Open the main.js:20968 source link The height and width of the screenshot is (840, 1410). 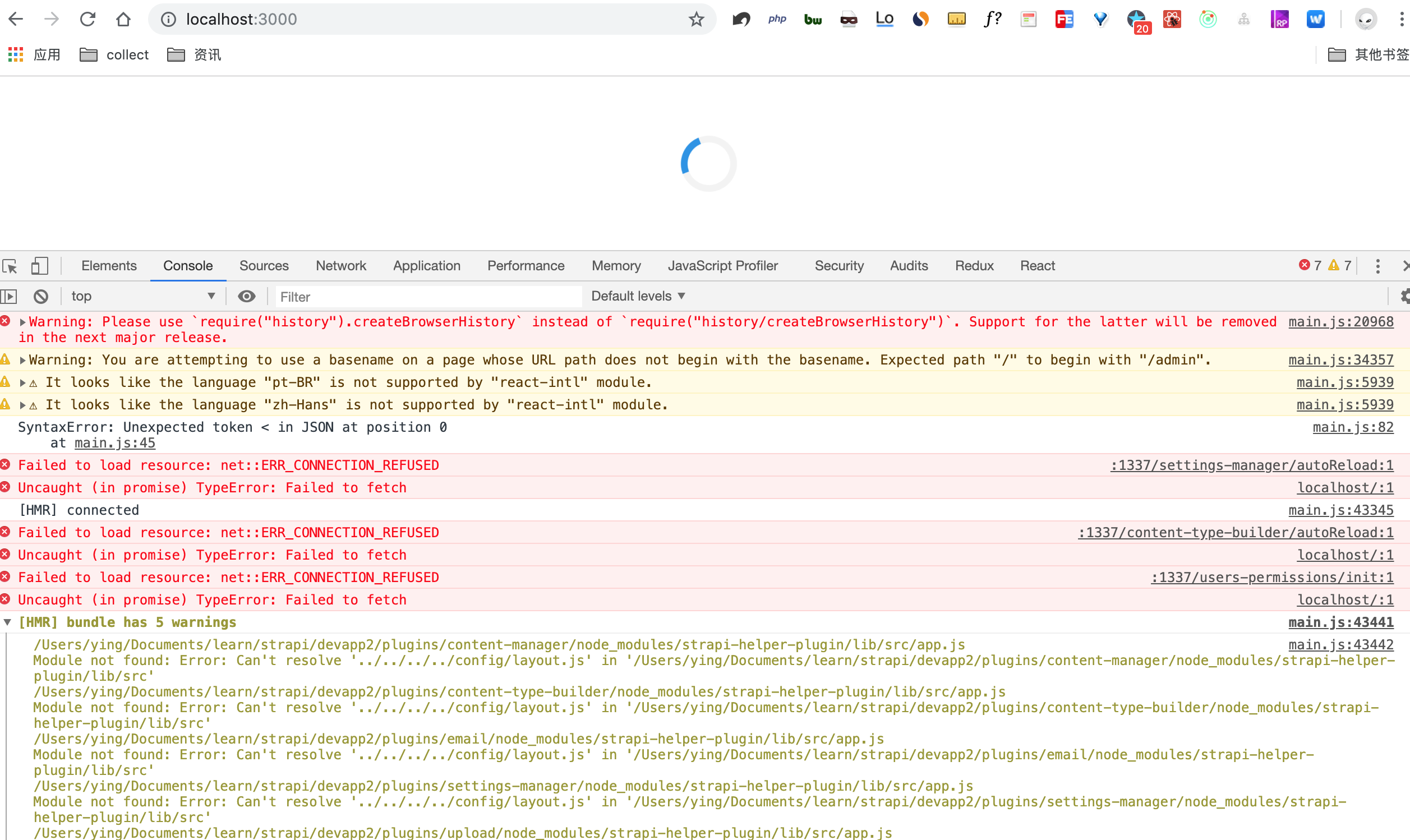[1341, 321]
